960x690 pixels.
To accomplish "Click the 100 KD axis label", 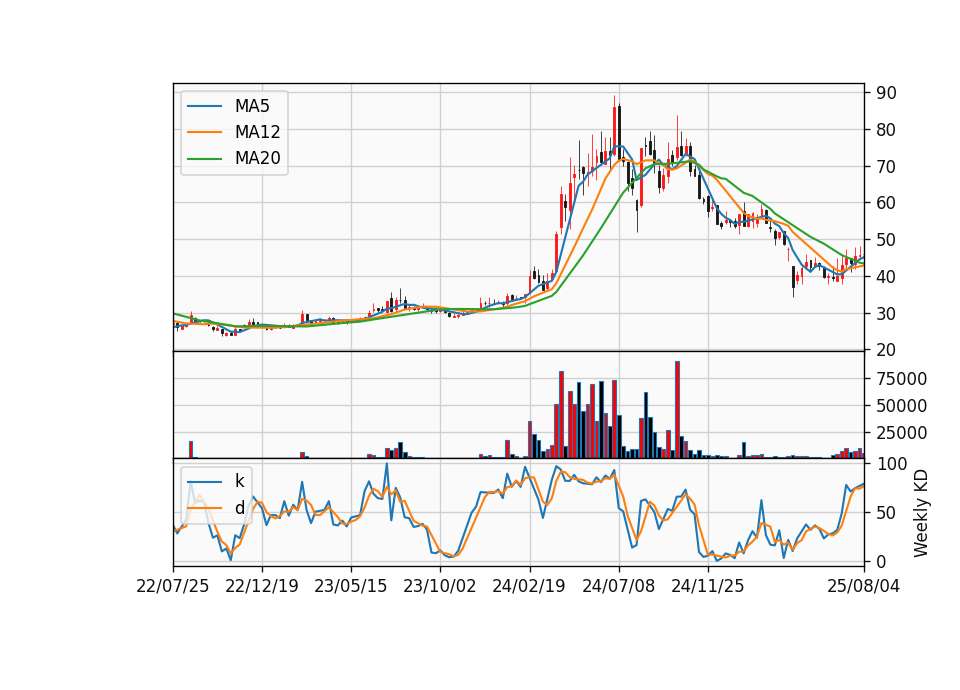I will point(891,464).
